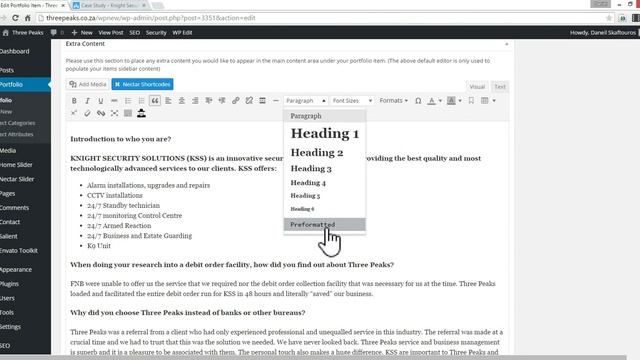Switch to the Visual editor tab

pos(477,87)
